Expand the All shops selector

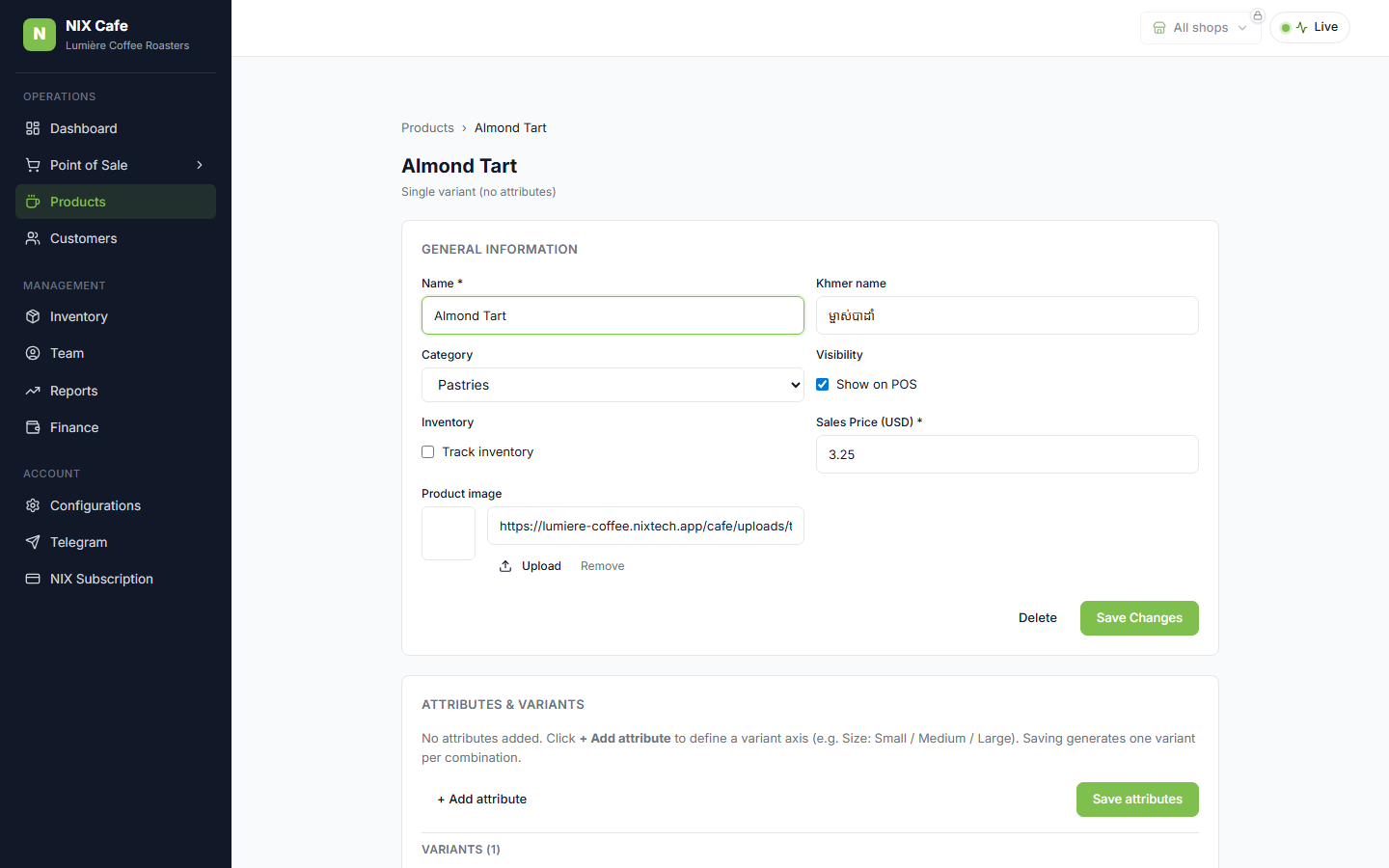coord(1201,28)
